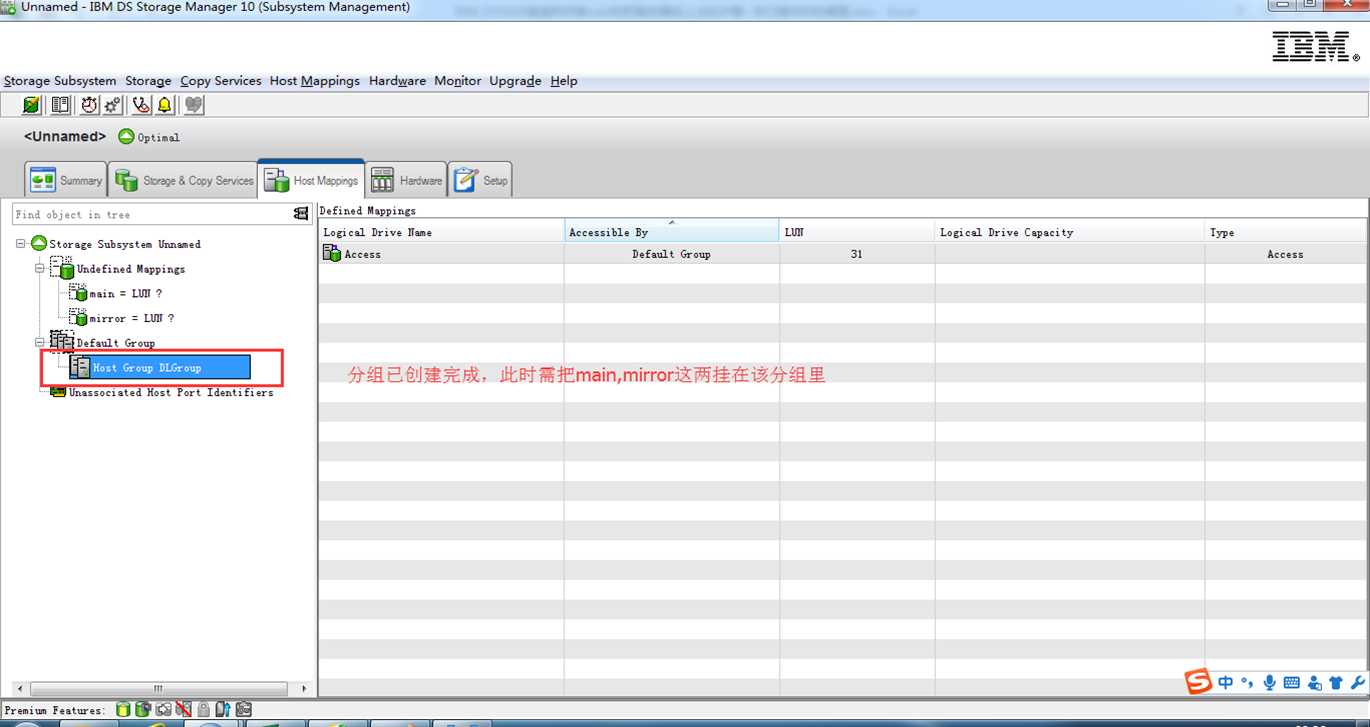Screen dimensions: 1370x727
Task: Click the Sogou S input method logo
Action: tap(1198, 682)
